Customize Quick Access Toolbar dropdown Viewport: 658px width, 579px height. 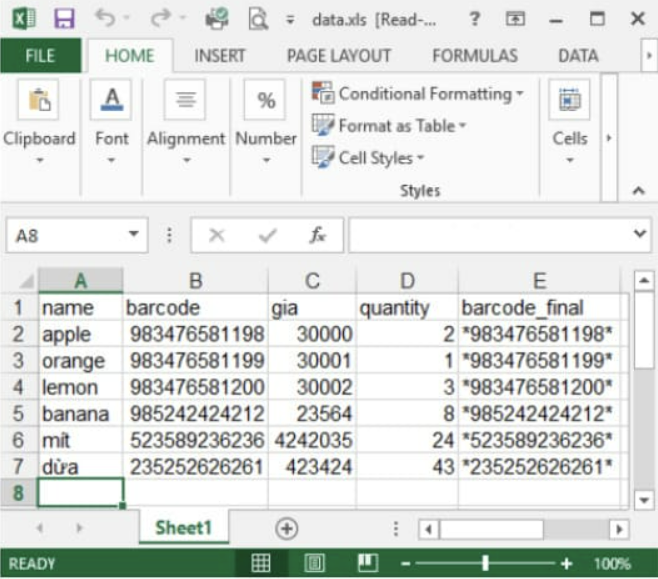290,20
